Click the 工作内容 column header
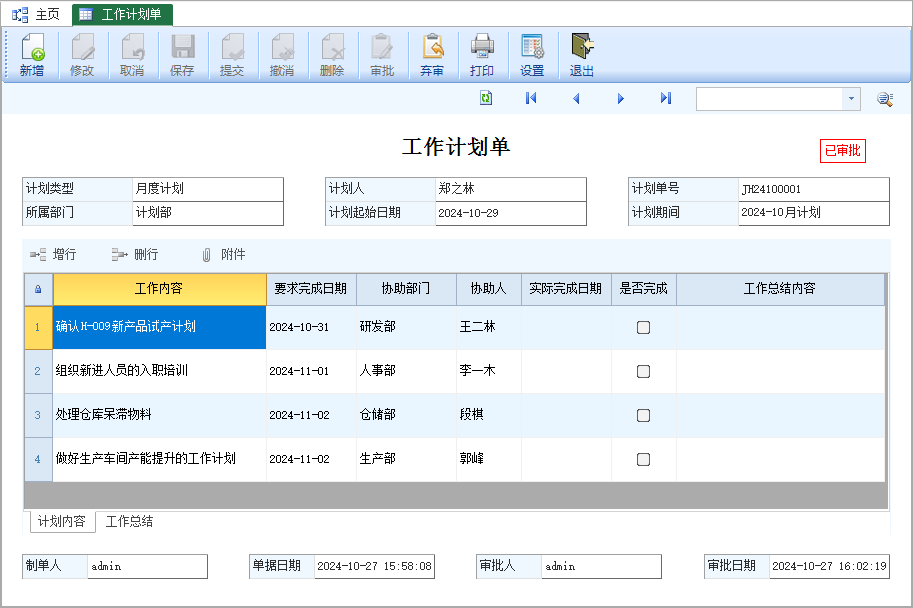 click(160, 289)
